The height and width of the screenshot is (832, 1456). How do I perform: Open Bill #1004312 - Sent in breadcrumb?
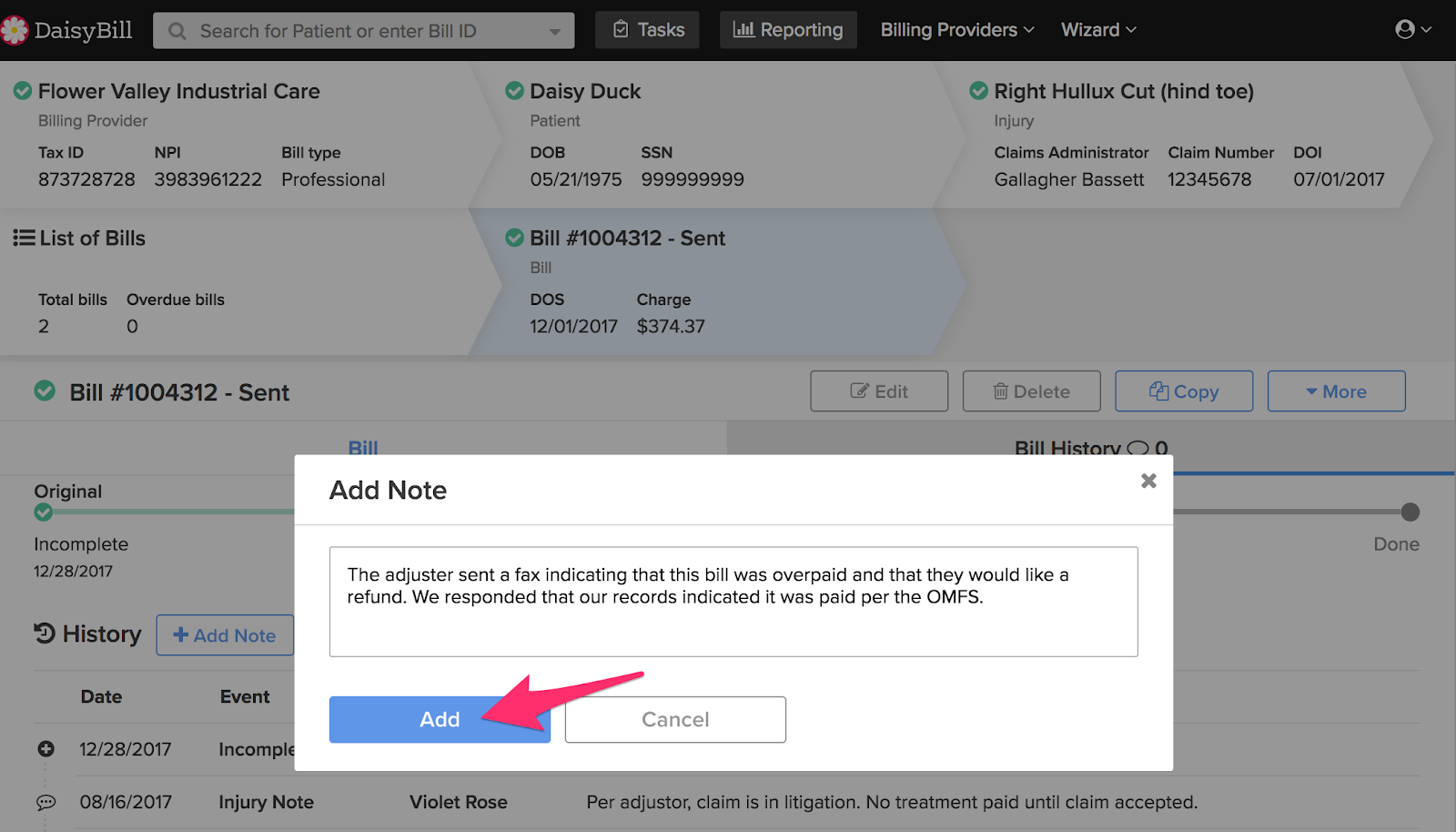pyautogui.click(x=627, y=238)
